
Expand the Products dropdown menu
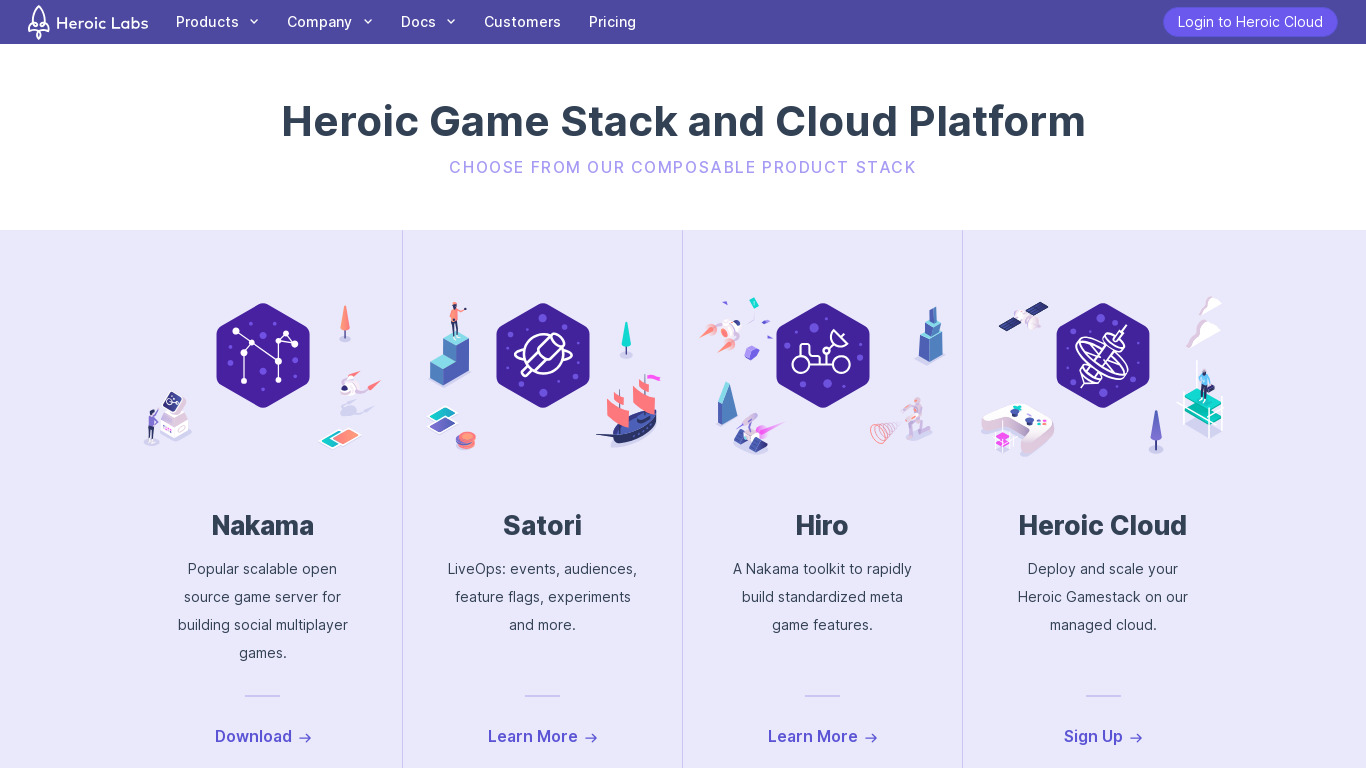pos(217,22)
